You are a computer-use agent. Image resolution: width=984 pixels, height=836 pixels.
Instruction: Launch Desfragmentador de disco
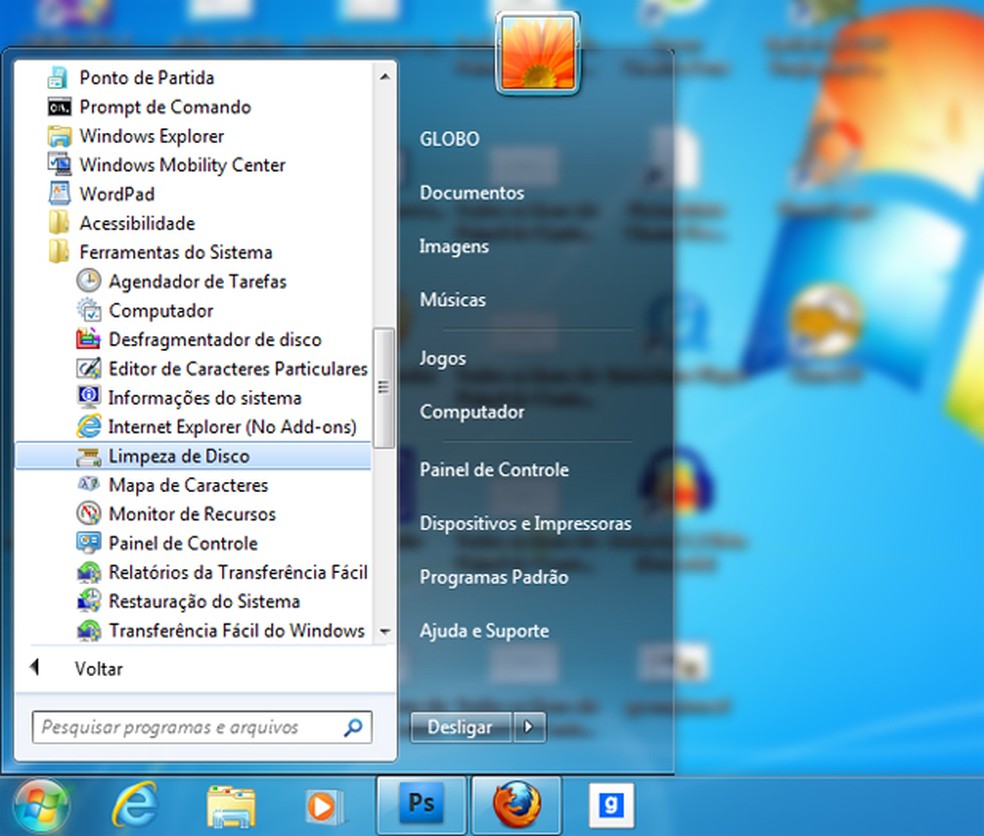214,340
